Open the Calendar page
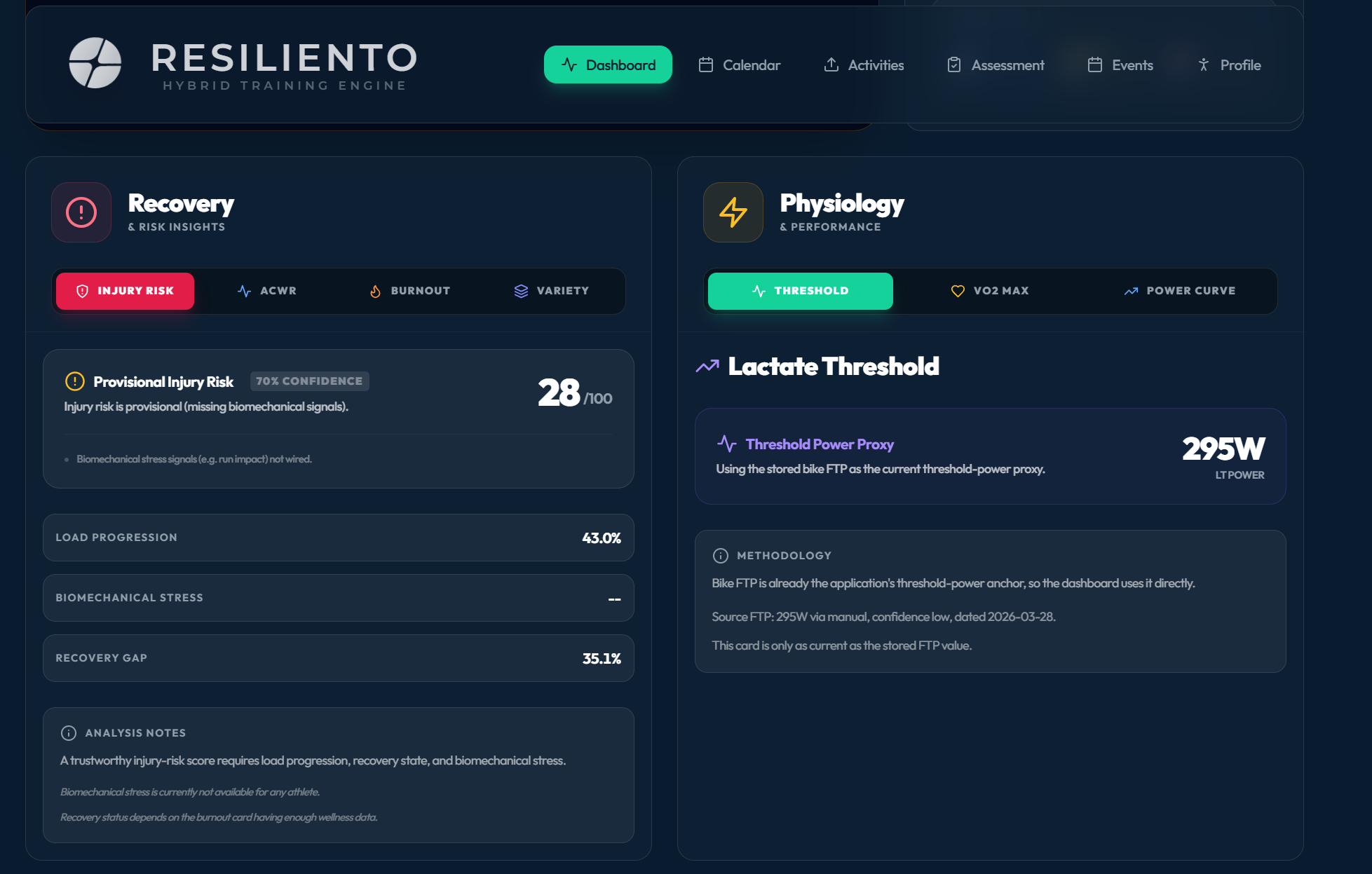 tap(740, 65)
